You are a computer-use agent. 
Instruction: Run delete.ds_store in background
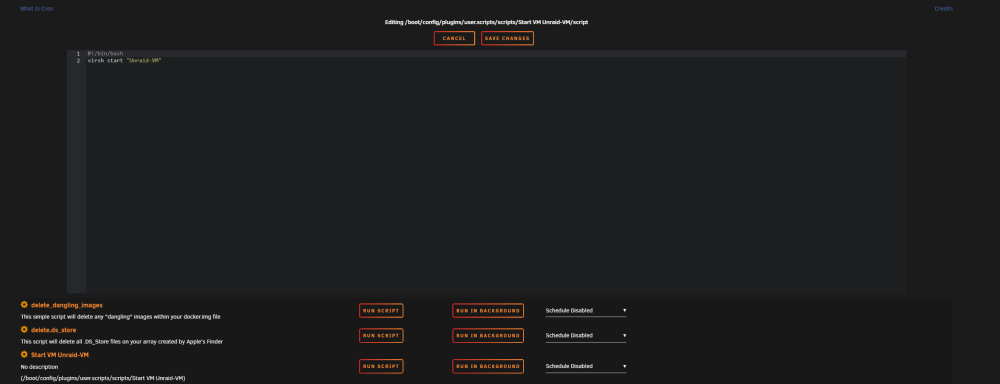488,336
